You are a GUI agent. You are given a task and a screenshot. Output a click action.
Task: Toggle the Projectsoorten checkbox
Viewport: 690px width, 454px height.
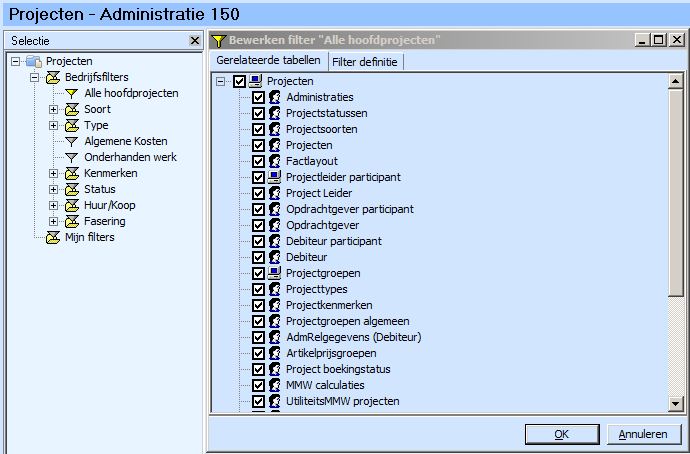258,129
